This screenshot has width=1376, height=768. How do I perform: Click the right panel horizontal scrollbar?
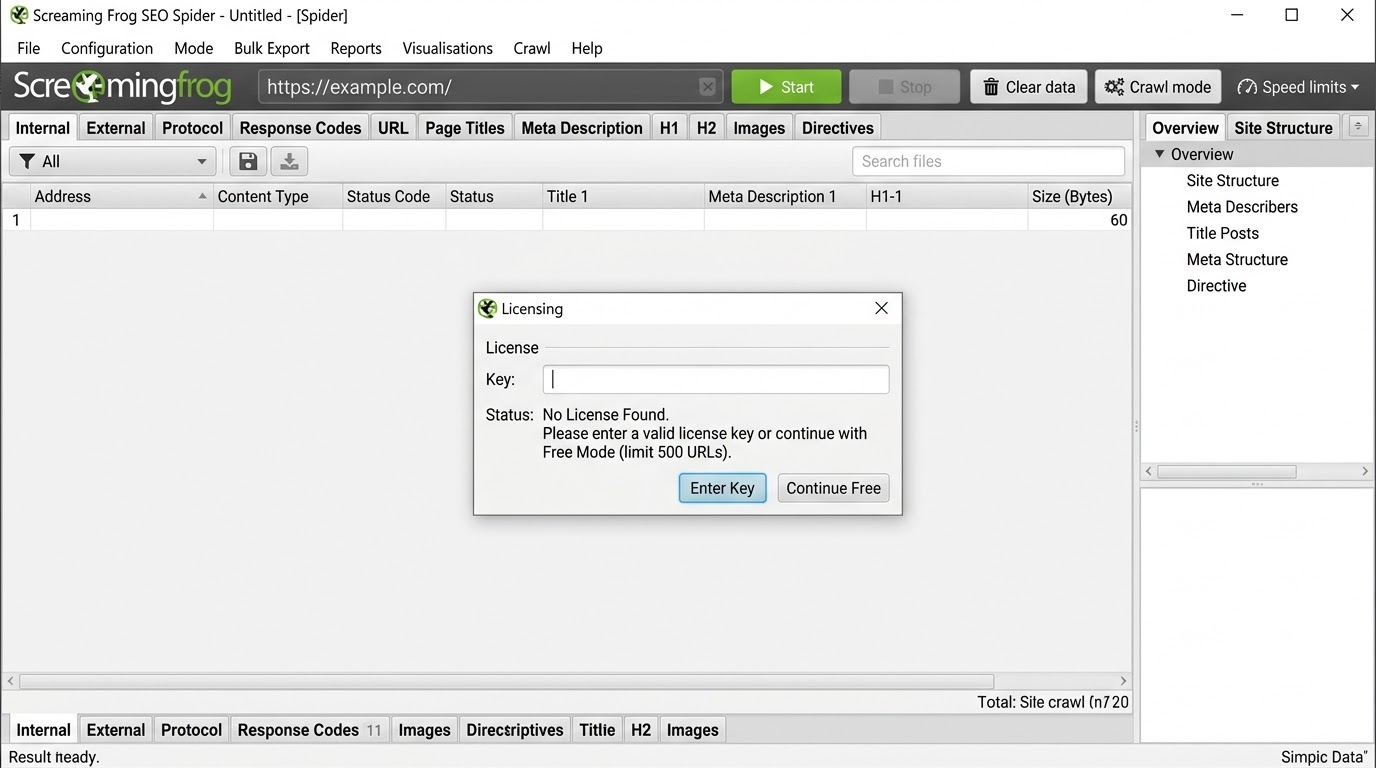[1226, 471]
